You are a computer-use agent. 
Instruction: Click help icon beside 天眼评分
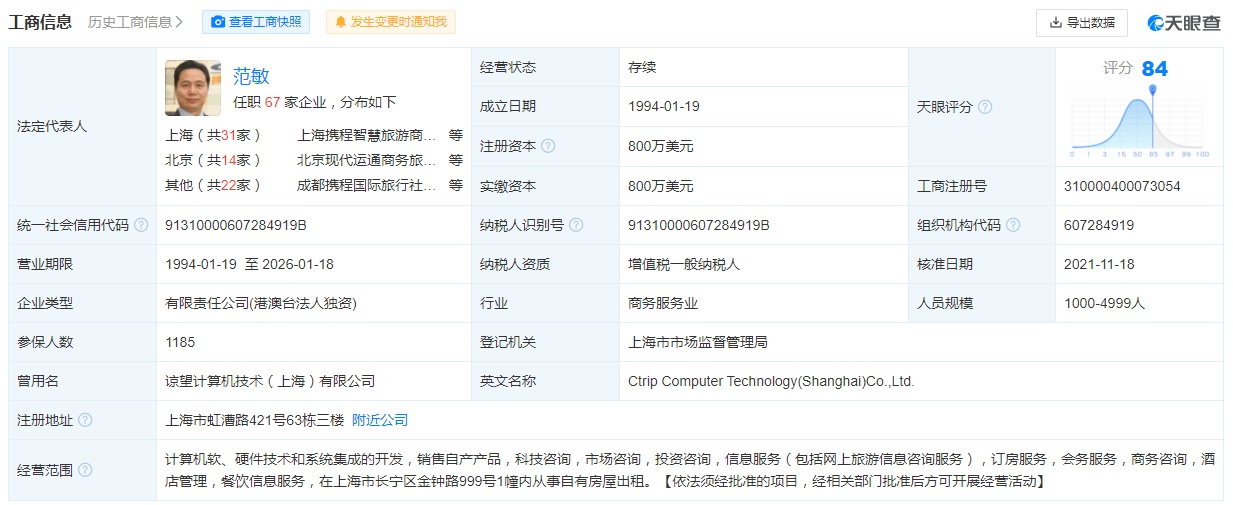click(985, 107)
